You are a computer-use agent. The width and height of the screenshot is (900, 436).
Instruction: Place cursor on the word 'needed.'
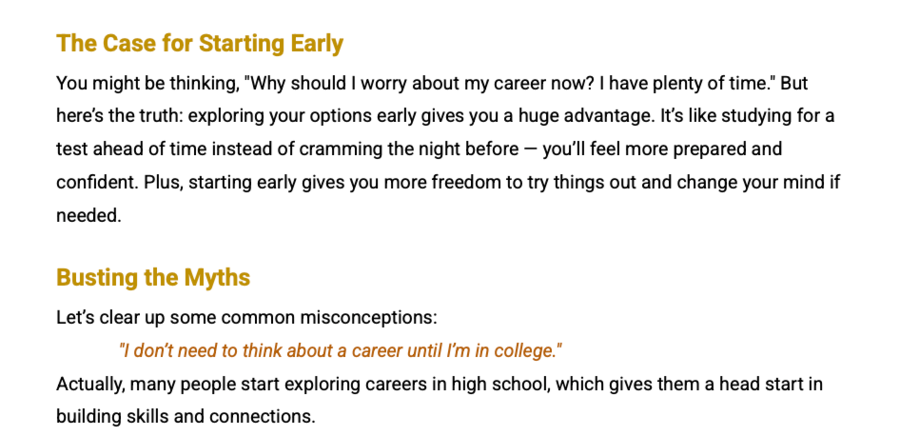pyautogui.click(x=88, y=215)
